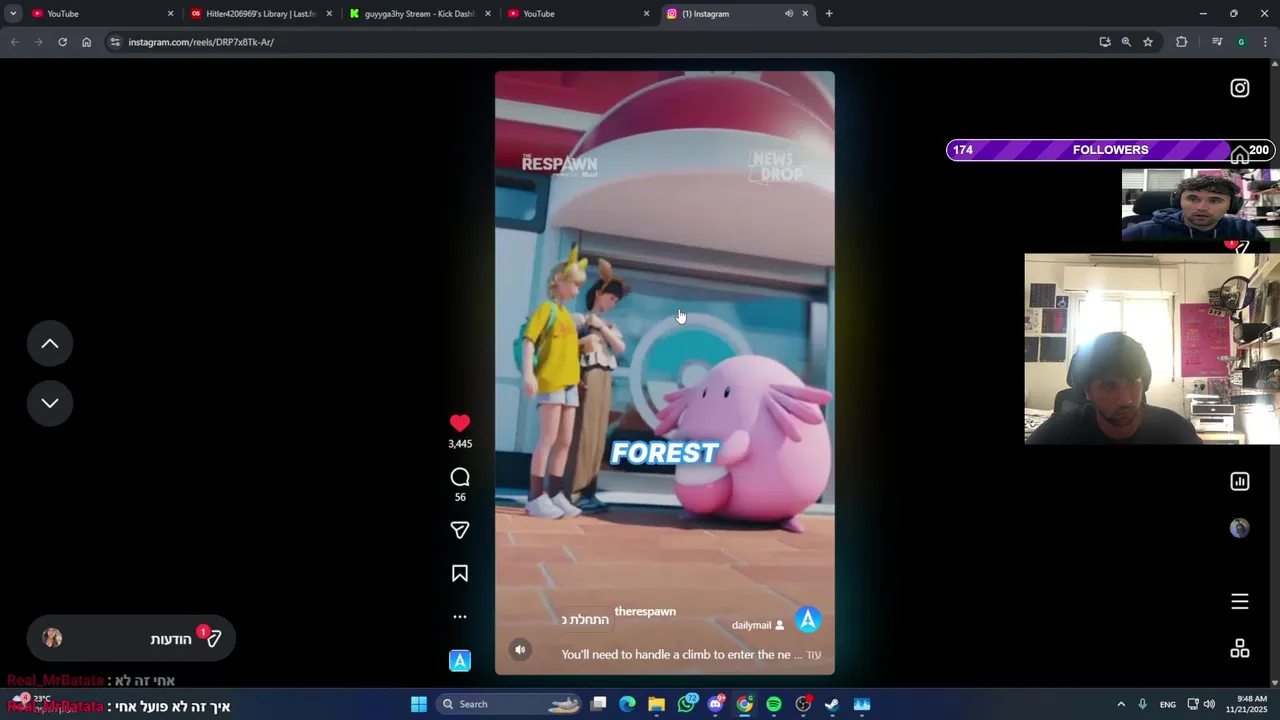Go to the next reel with down arrow
The width and height of the screenshot is (1280, 720).
pos(50,403)
